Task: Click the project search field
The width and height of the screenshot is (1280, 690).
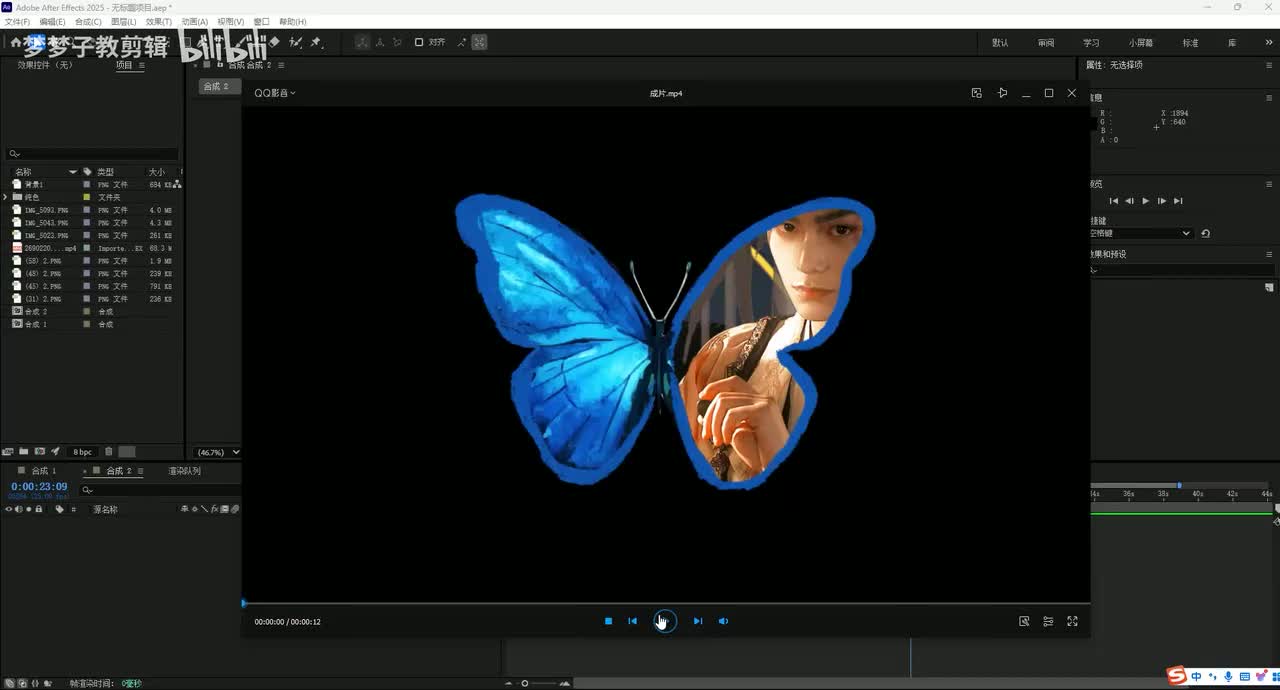Action: click(x=93, y=154)
